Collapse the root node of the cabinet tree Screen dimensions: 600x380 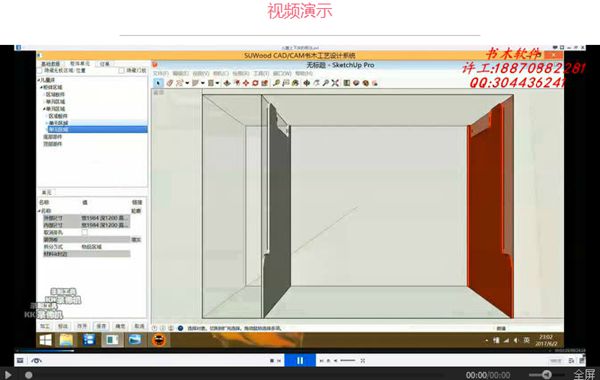[39, 80]
